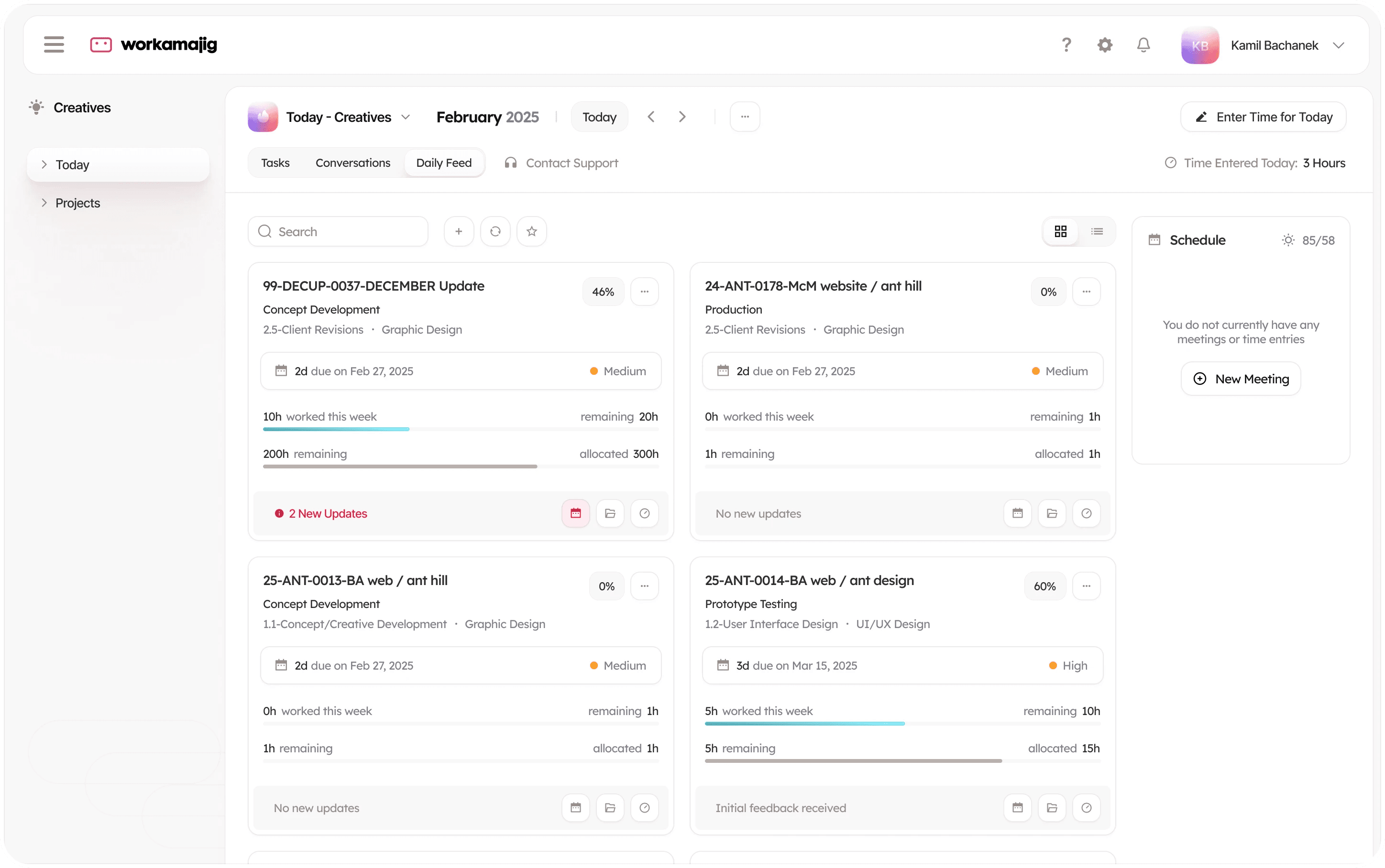Create a New Meeting
Viewport: 1385px width, 868px height.
(x=1240, y=379)
